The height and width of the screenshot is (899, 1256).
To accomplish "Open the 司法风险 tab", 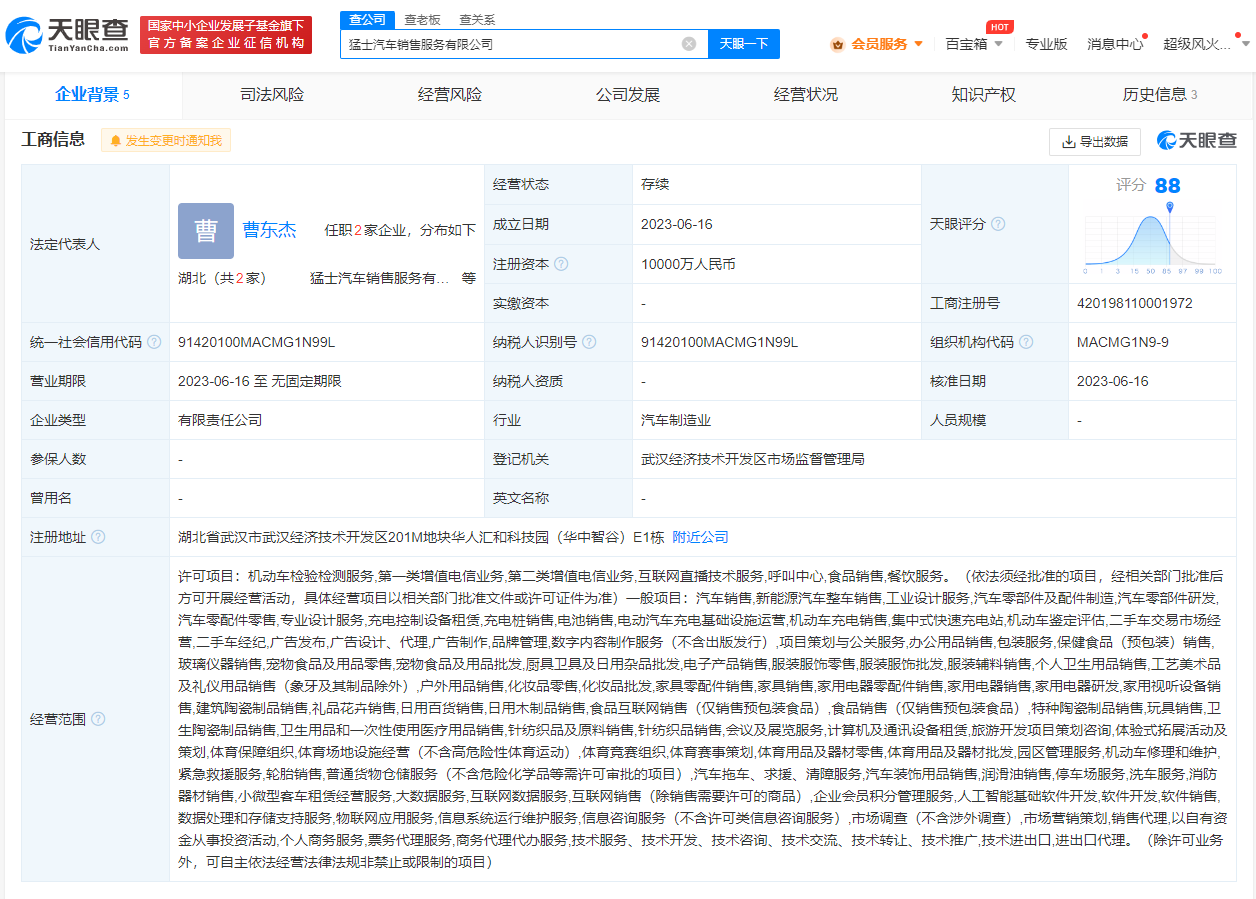I will tap(272, 95).
